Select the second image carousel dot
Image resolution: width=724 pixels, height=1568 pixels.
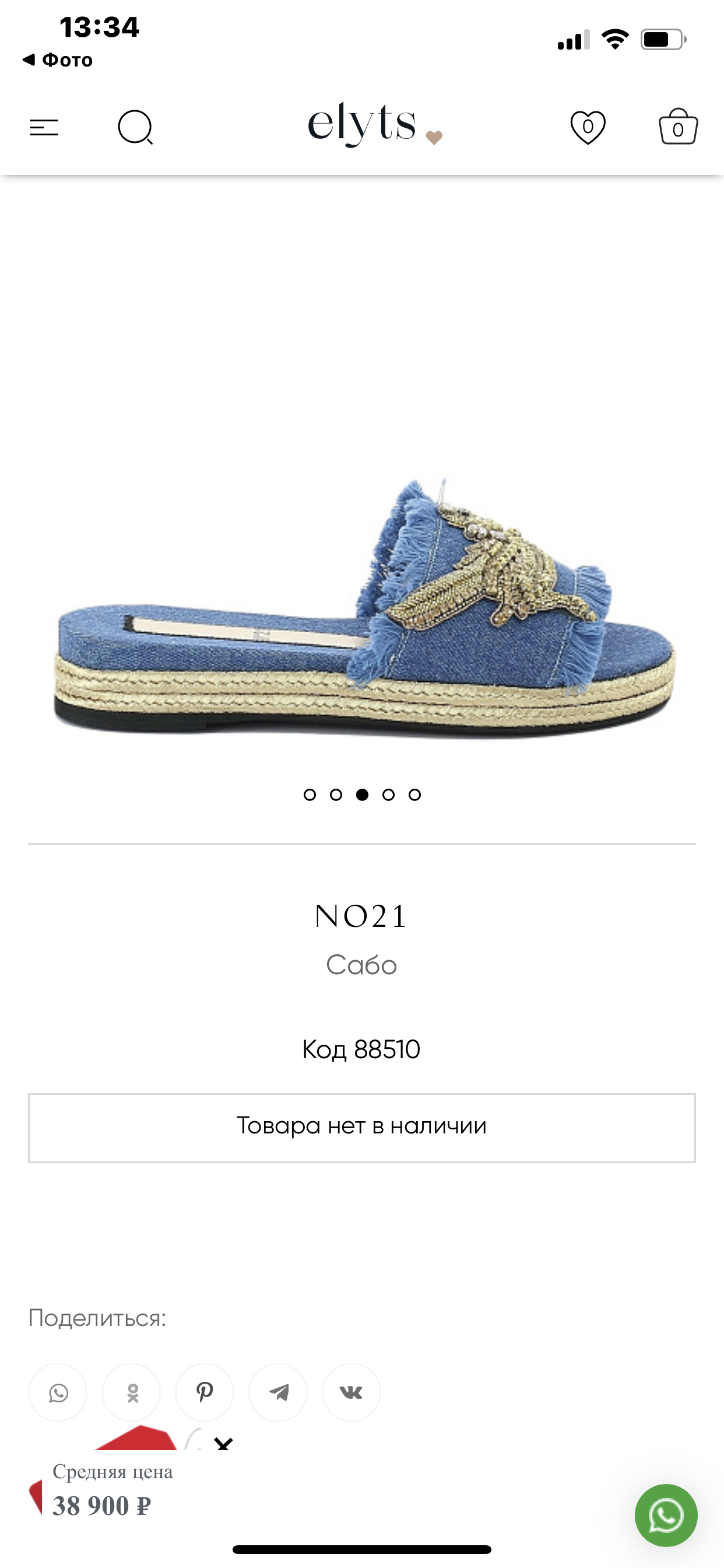pos(336,794)
